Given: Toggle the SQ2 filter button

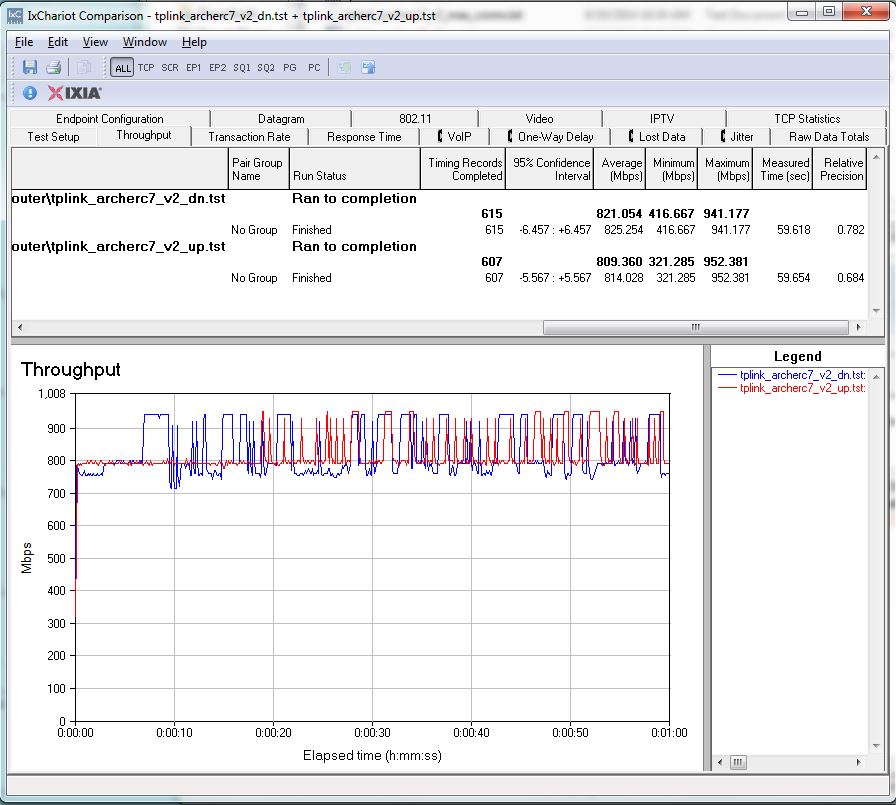Looking at the screenshot, I should [266, 67].
